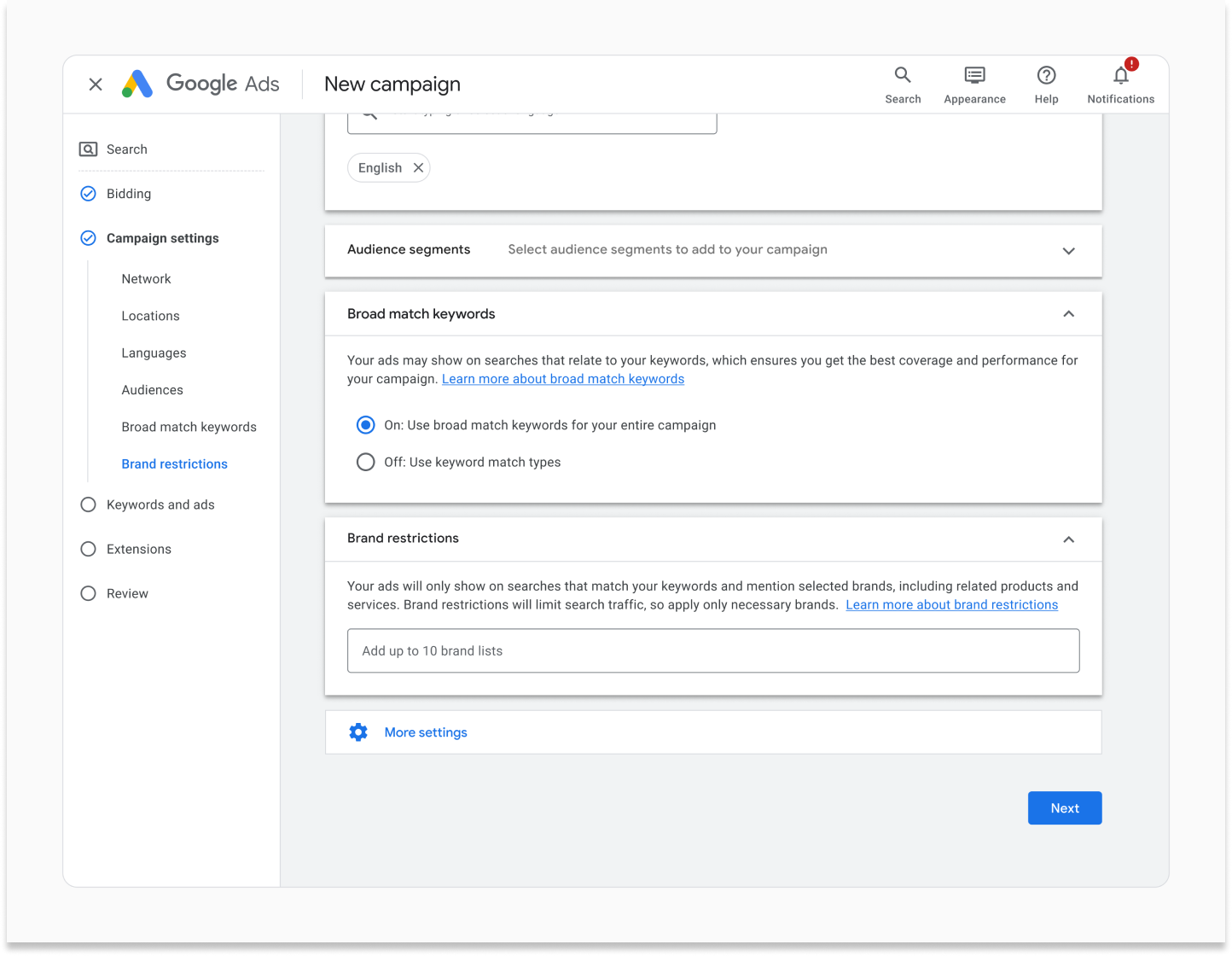Select Off: Use keyword match types radio
Image resolution: width=1232 pixels, height=956 pixels.
pyautogui.click(x=365, y=462)
